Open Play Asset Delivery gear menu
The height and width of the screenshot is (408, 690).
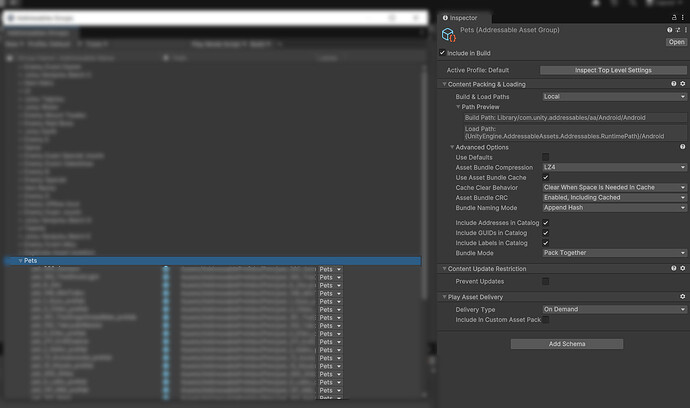click(x=683, y=297)
